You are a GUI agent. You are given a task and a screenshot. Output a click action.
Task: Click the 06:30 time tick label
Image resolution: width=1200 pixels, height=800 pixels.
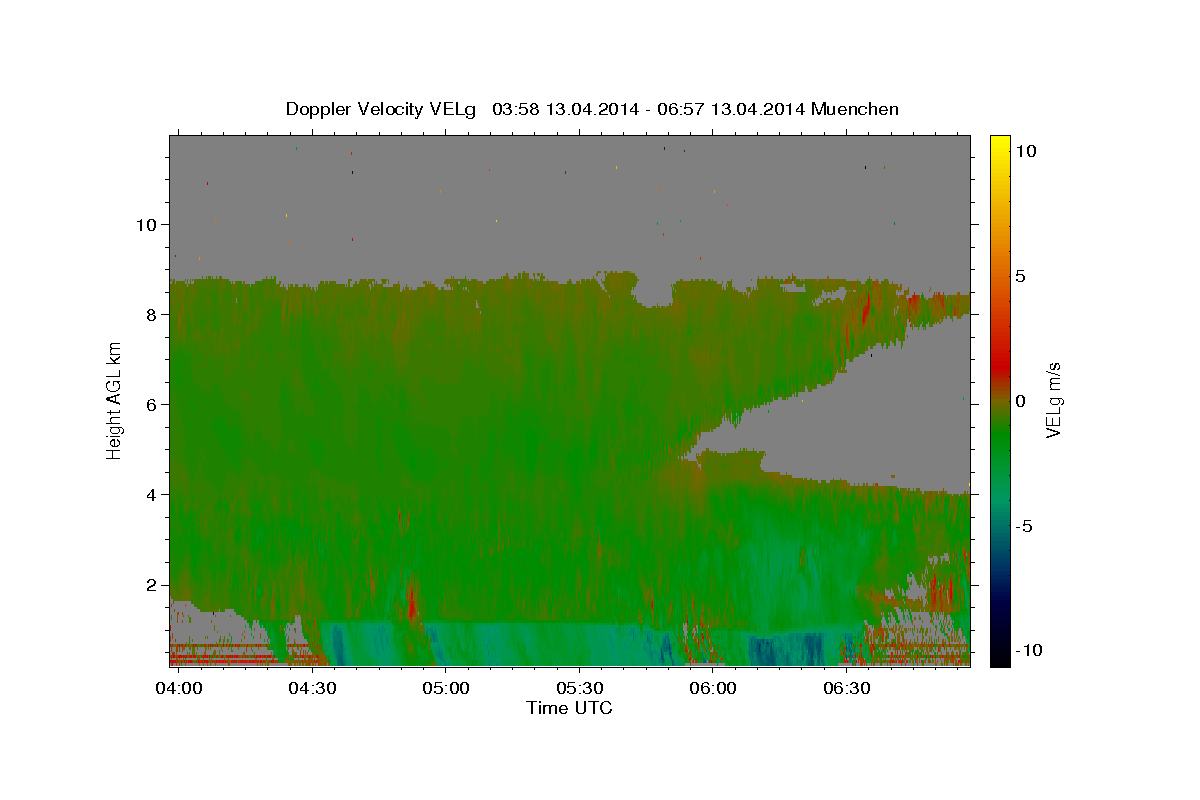click(x=848, y=689)
